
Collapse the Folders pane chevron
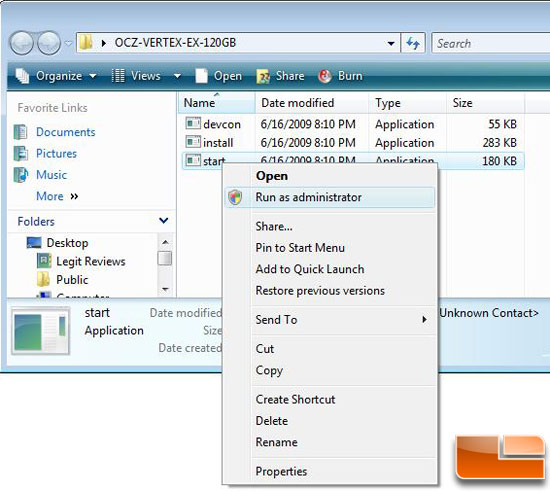point(163,221)
